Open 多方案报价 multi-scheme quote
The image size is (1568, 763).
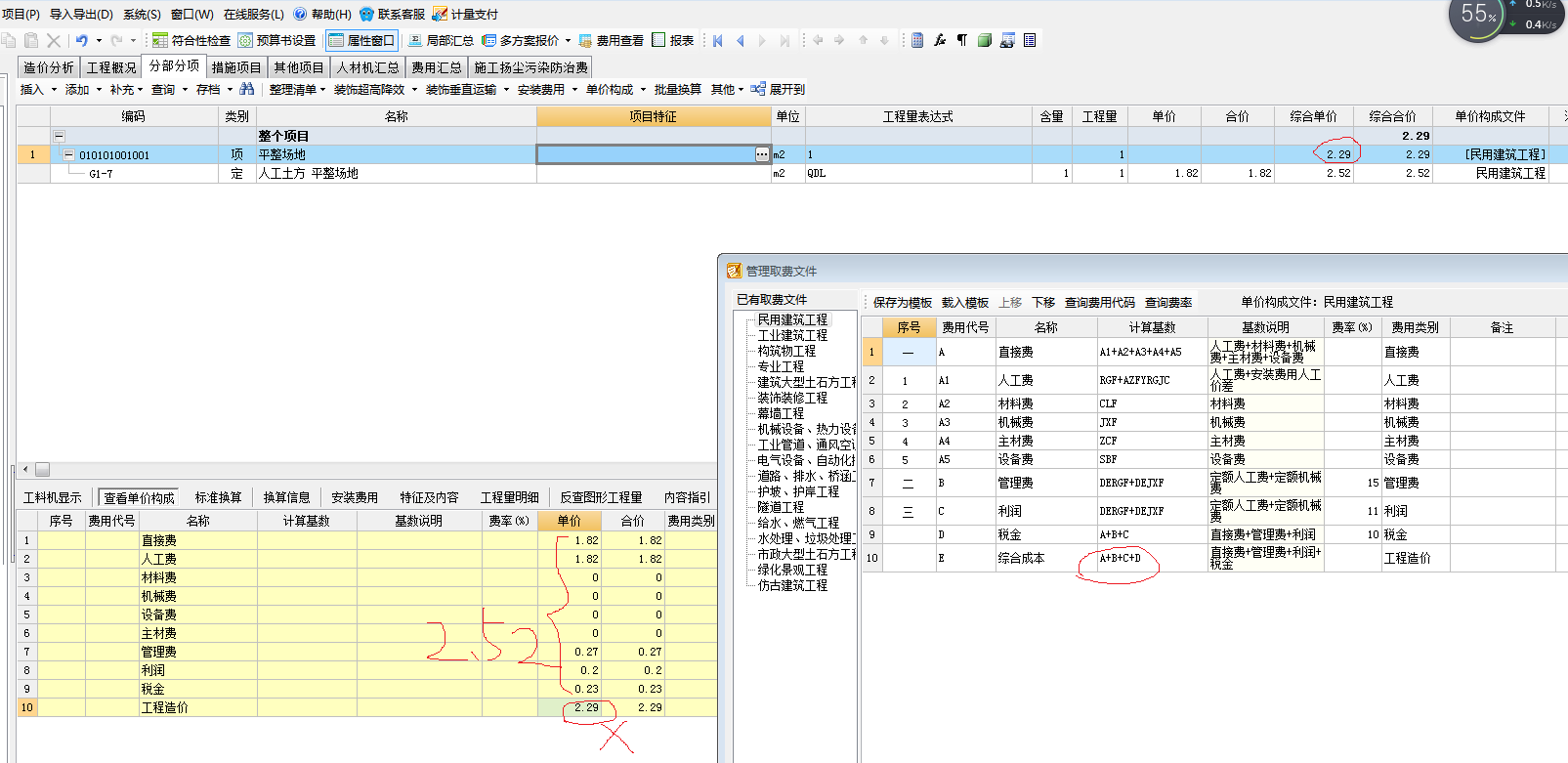point(521,40)
